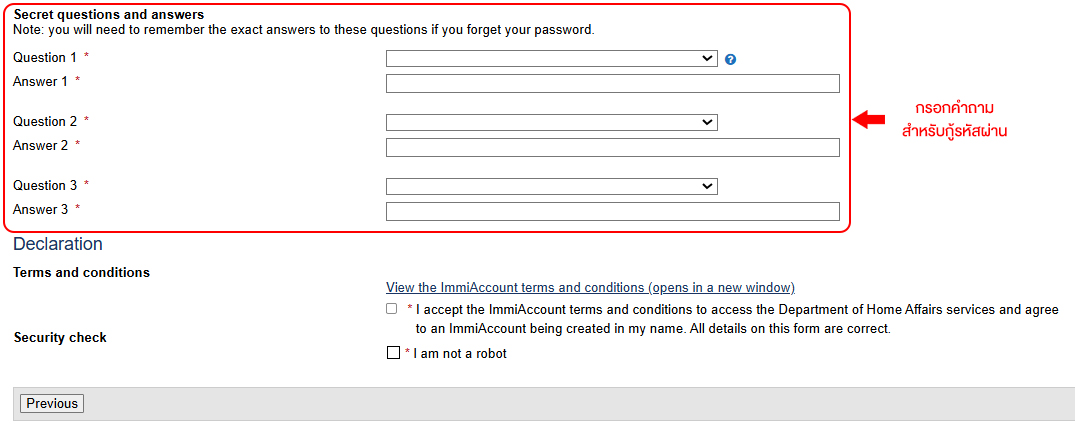Click the red arrow annotation
Image resolution: width=1075 pixels, height=433 pixels.
pyautogui.click(x=869, y=120)
